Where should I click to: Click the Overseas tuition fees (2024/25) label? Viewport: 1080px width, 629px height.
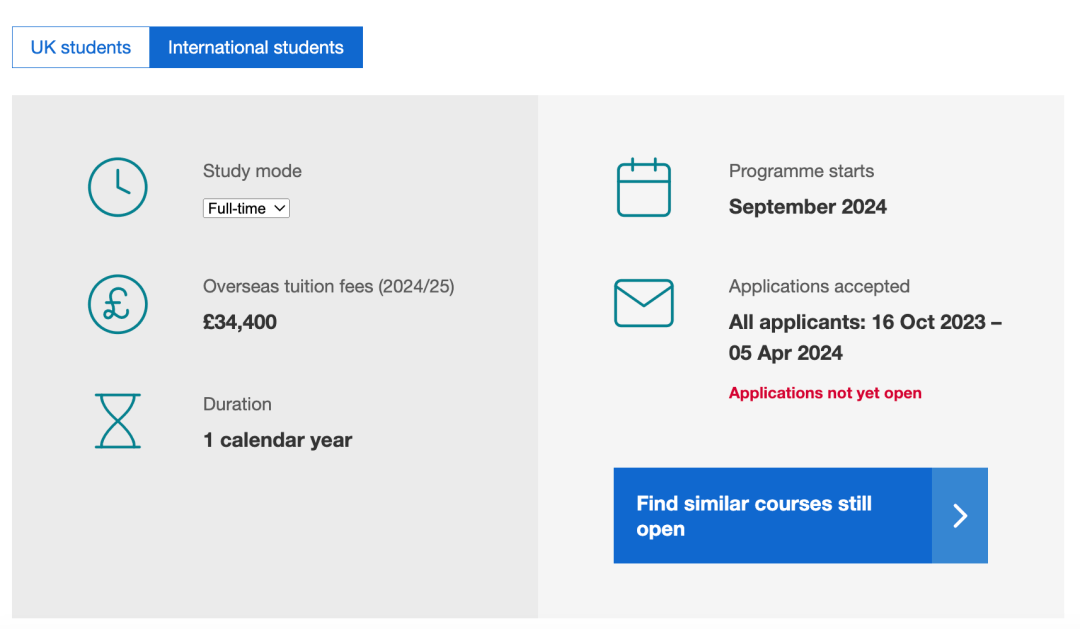pyautogui.click(x=328, y=286)
